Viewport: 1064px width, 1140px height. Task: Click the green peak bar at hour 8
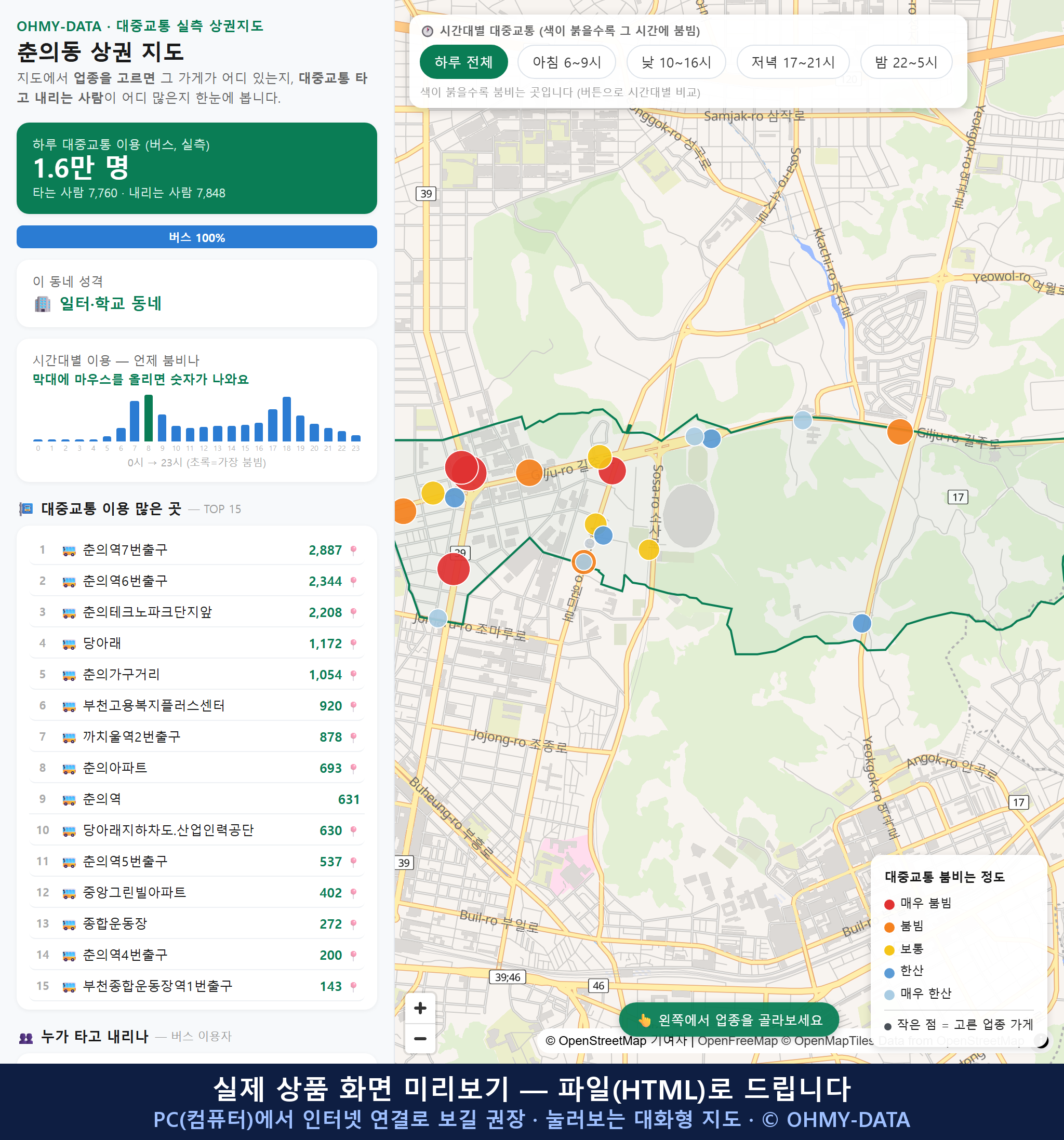[x=149, y=418]
